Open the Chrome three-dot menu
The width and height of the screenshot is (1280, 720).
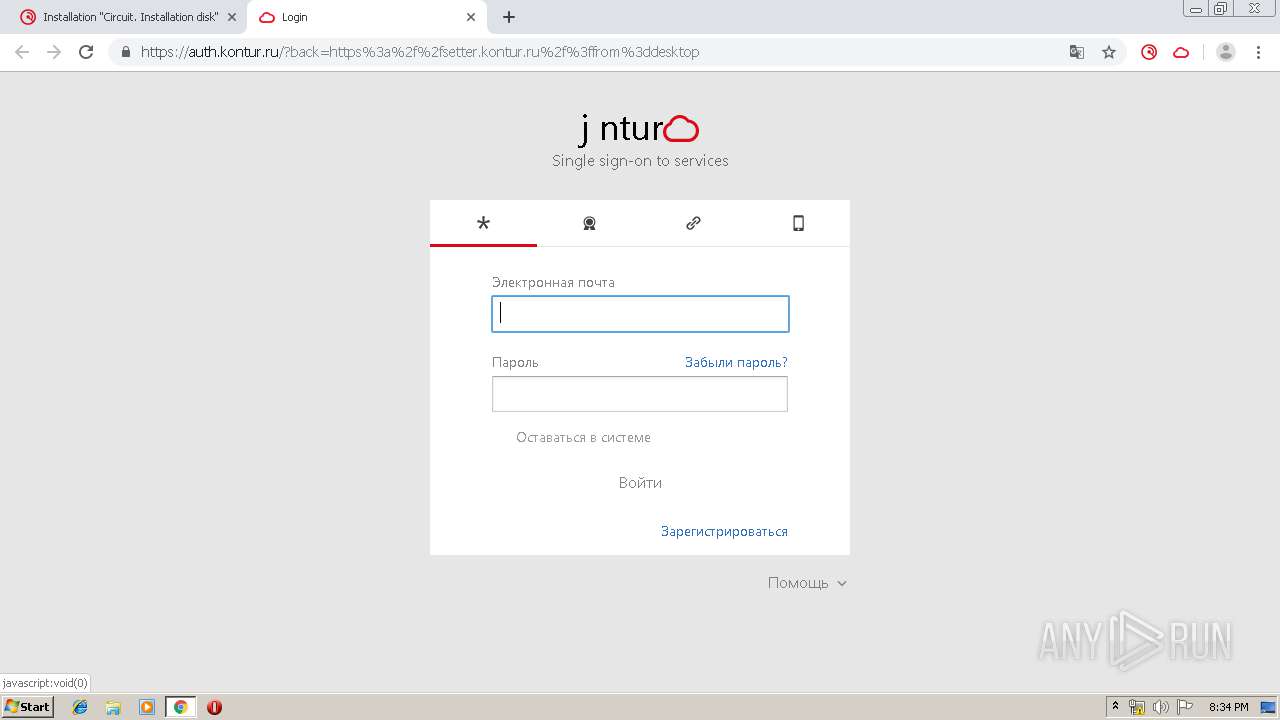[x=1259, y=52]
